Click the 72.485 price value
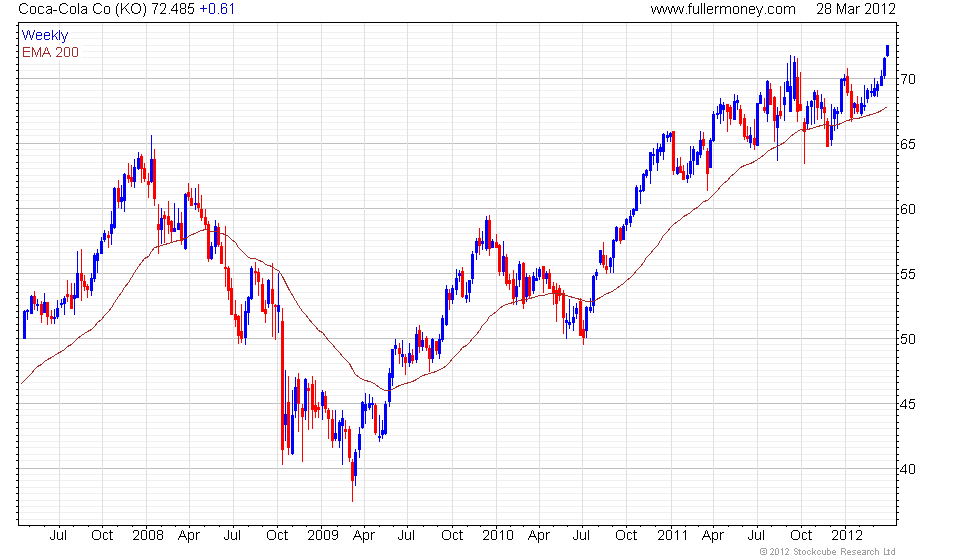This screenshot has height=560, width=980. [172, 9]
